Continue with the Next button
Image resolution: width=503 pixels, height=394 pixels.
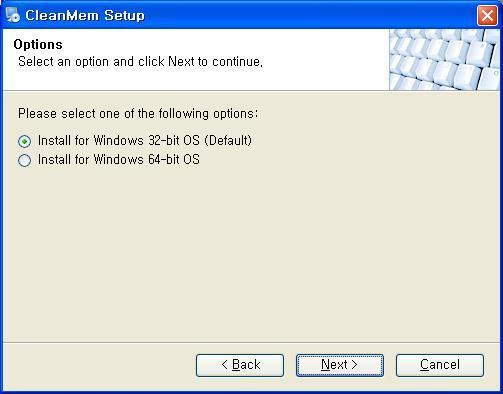[x=340, y=365]
